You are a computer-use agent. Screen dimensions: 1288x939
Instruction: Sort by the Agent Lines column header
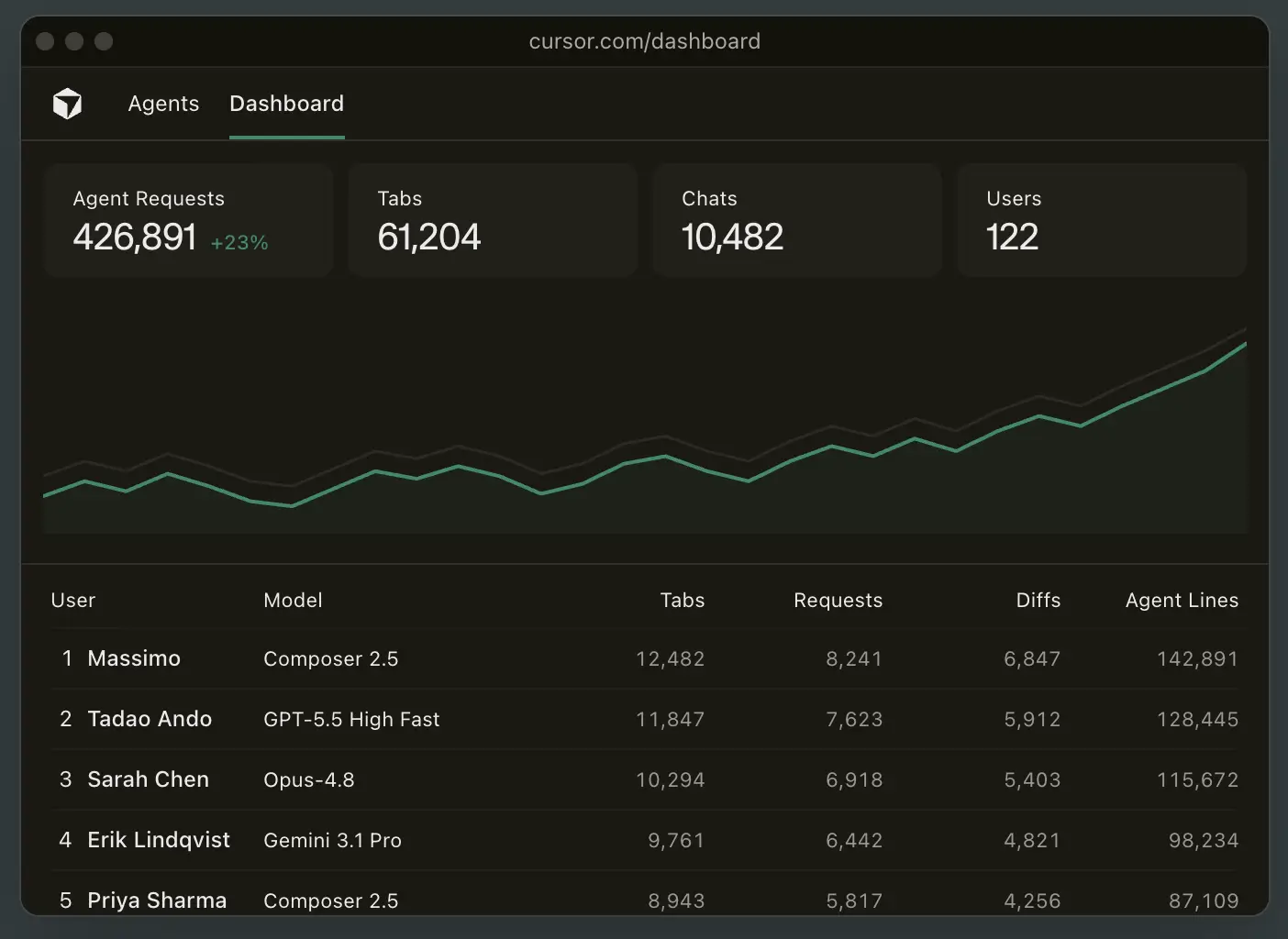pos(1182,601)
